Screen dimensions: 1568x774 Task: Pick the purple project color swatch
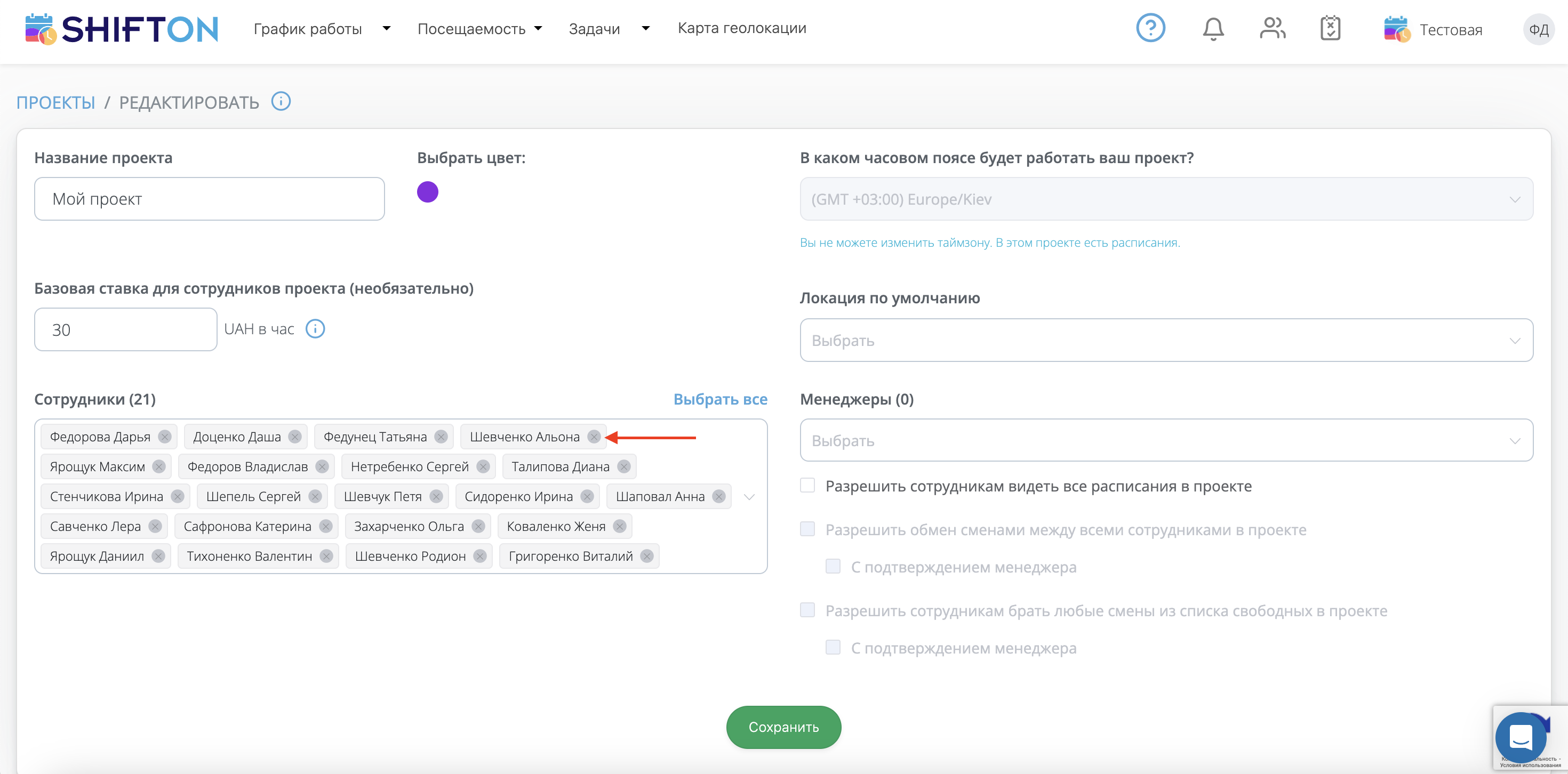pyautogui.click(x=427, y=192)
